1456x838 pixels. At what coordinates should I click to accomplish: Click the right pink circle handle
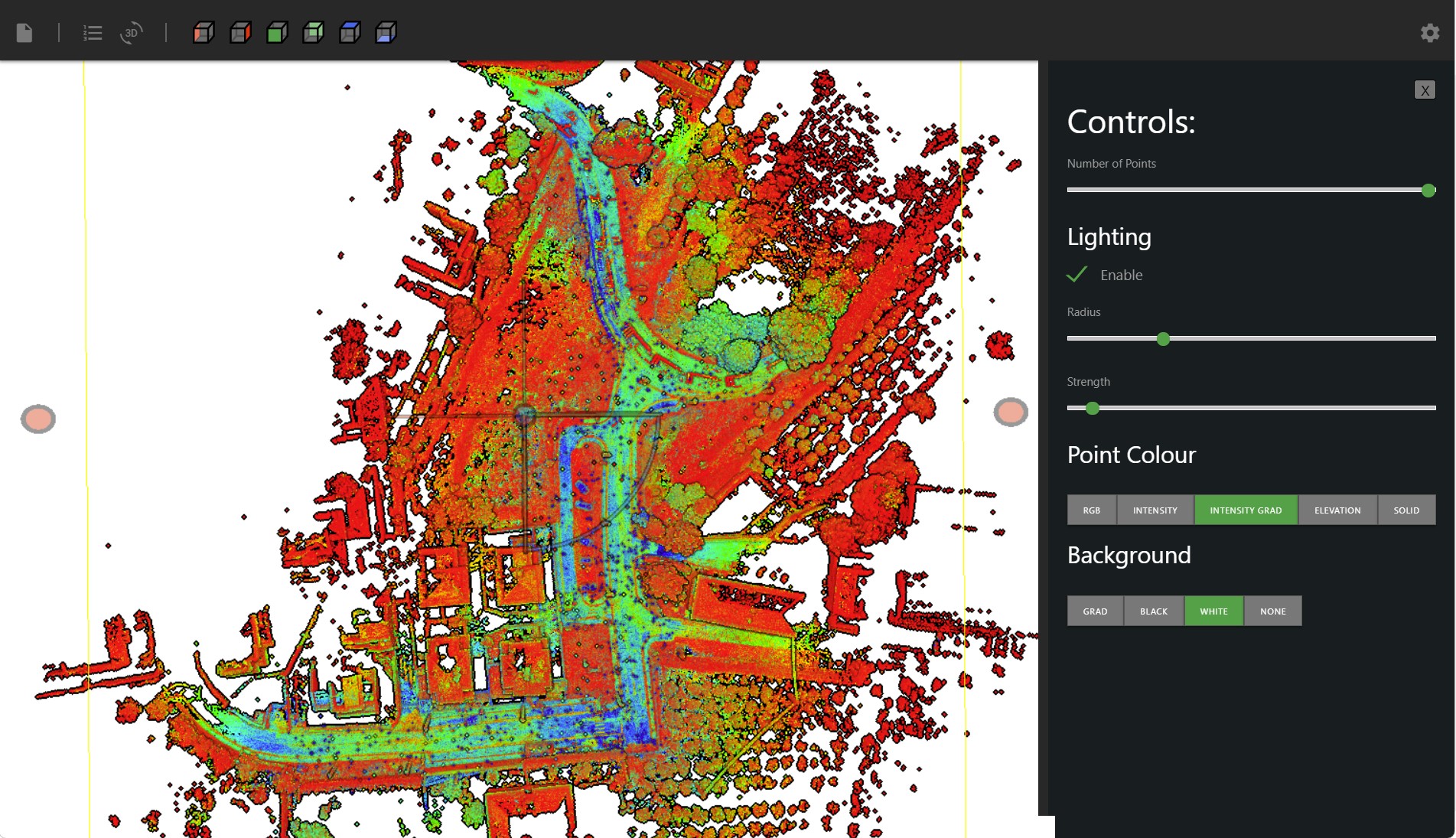point(1011,412)
